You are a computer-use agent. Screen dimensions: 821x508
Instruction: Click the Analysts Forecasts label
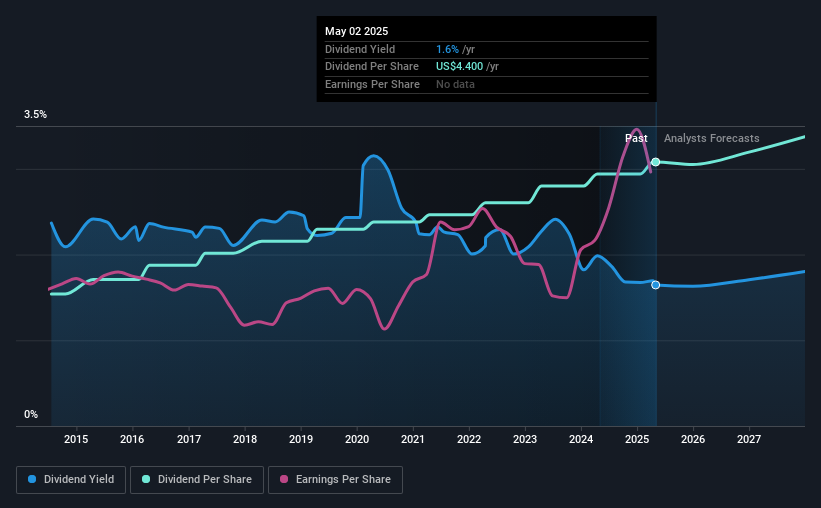712,138
